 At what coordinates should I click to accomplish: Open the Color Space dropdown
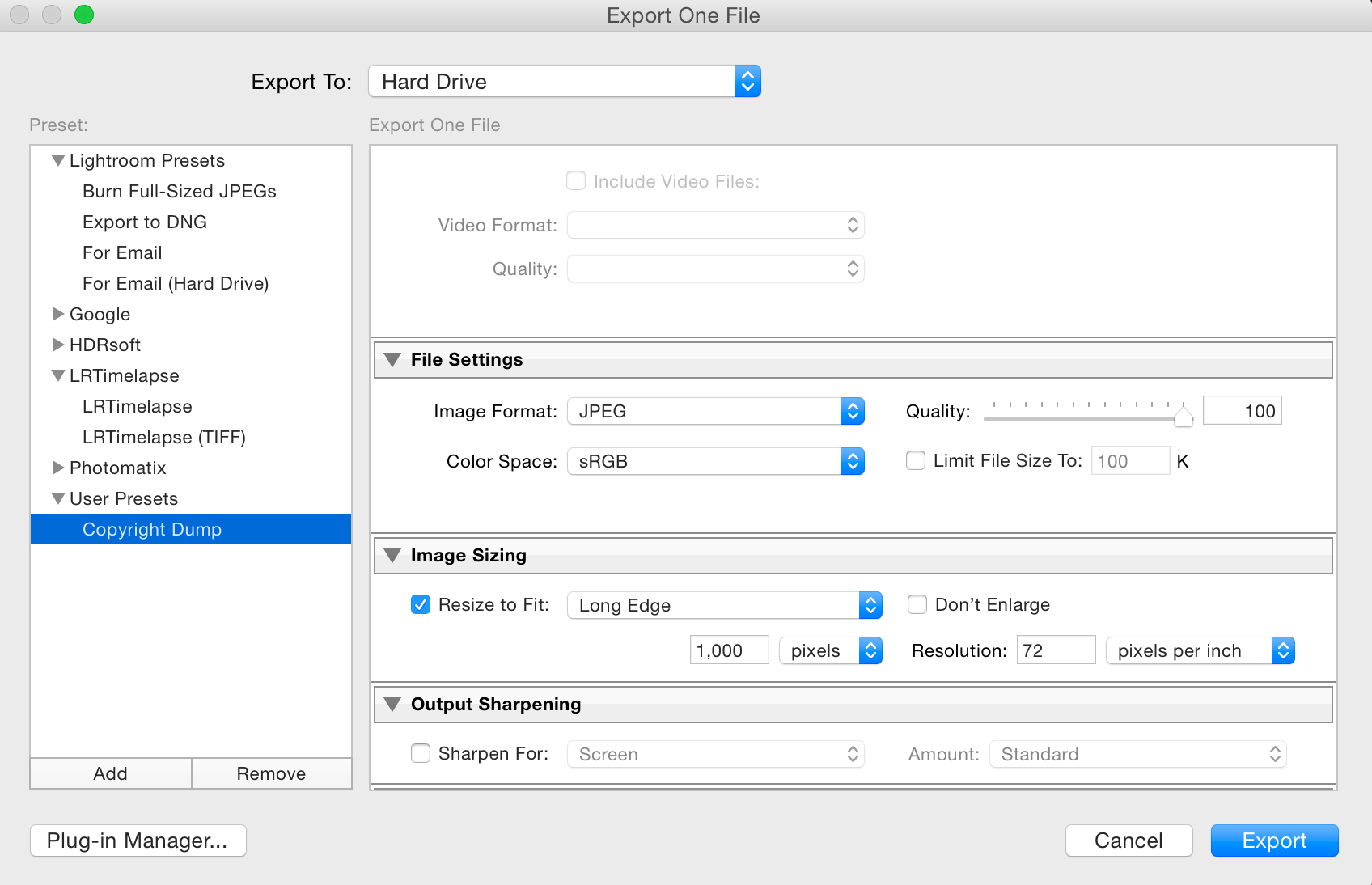pyautogui.click(x=716, y=461)
